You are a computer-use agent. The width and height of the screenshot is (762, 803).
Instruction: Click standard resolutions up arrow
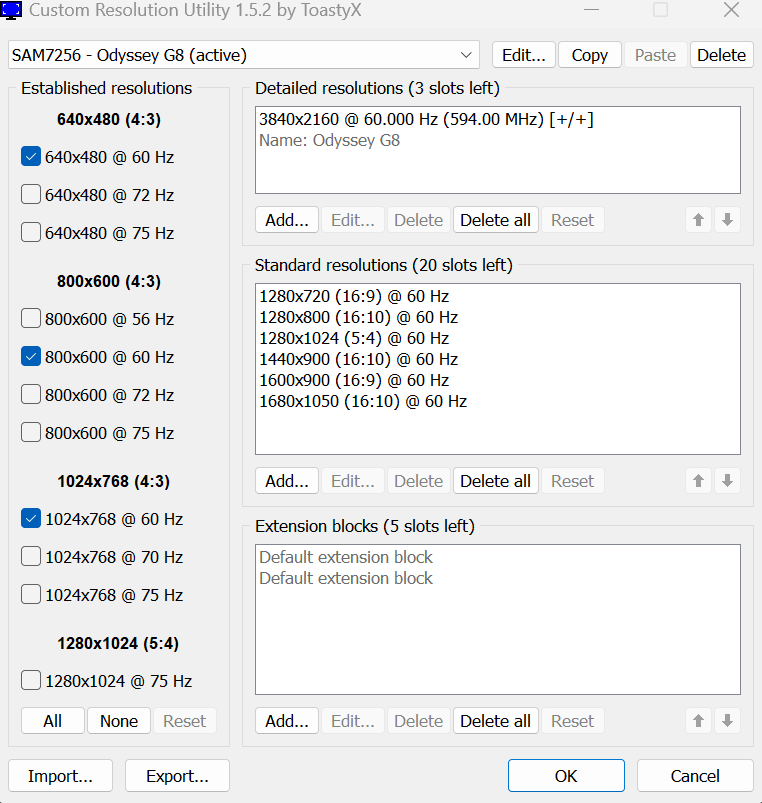(x=700, y=481)
